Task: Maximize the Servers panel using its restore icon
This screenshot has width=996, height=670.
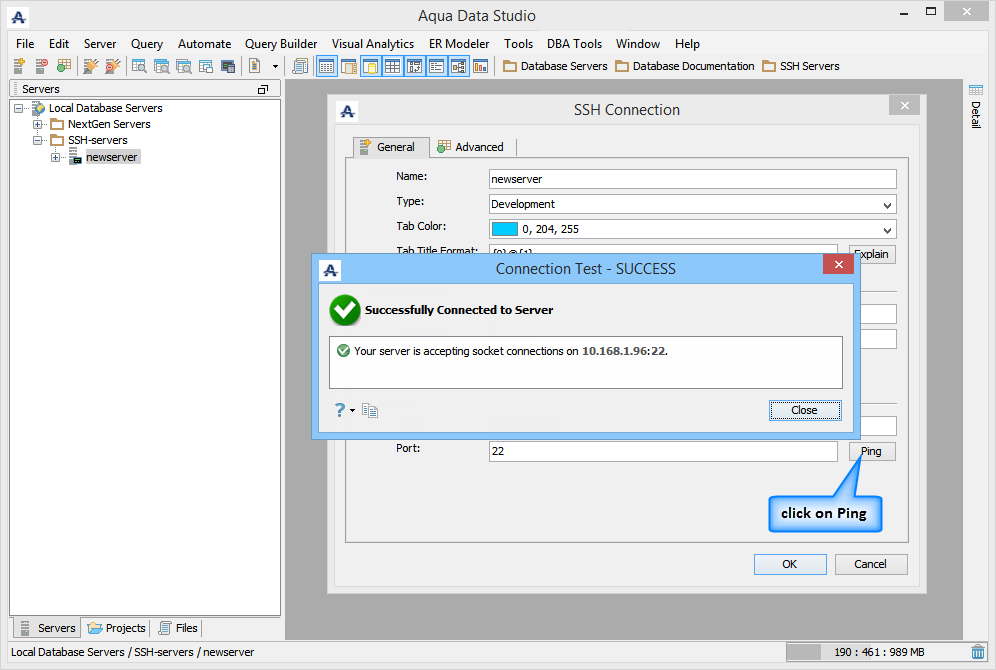Action: pyautogui.click(x=263, y=90)
